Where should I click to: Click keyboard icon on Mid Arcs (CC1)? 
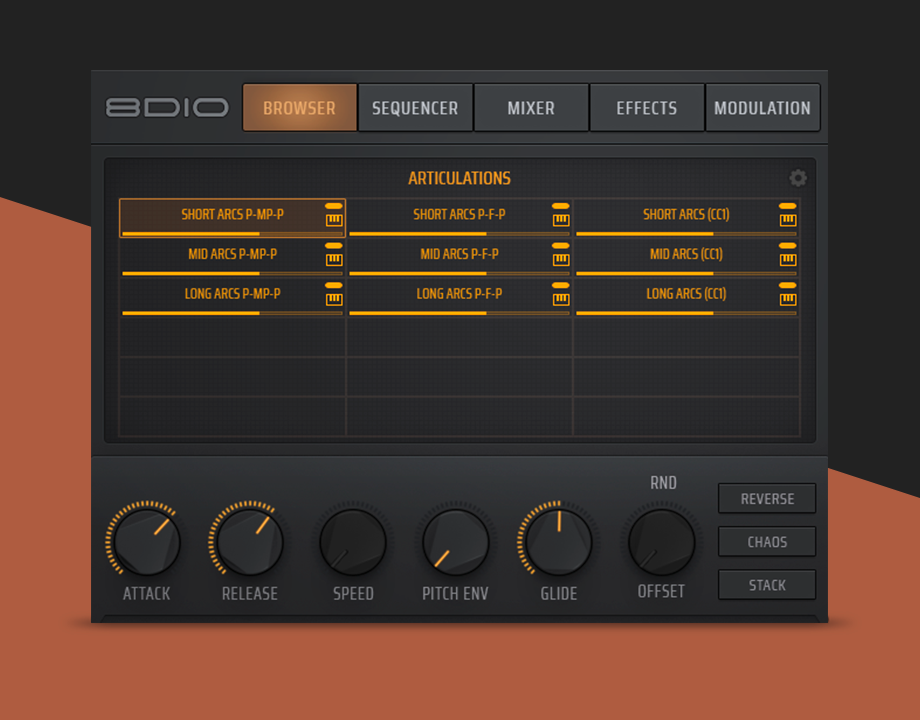click(788, 259)
